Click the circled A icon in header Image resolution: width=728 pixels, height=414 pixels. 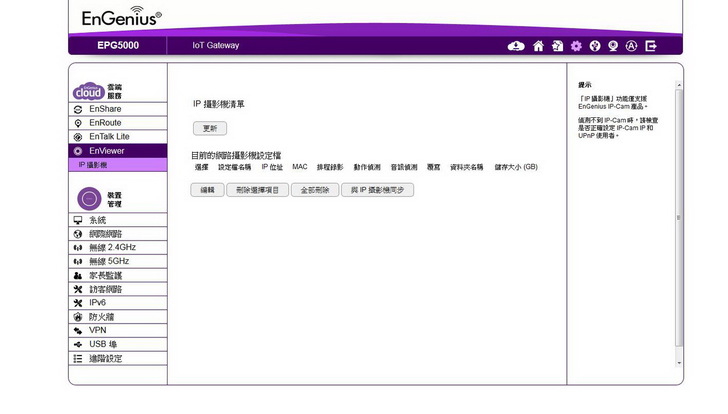[632, 46]
